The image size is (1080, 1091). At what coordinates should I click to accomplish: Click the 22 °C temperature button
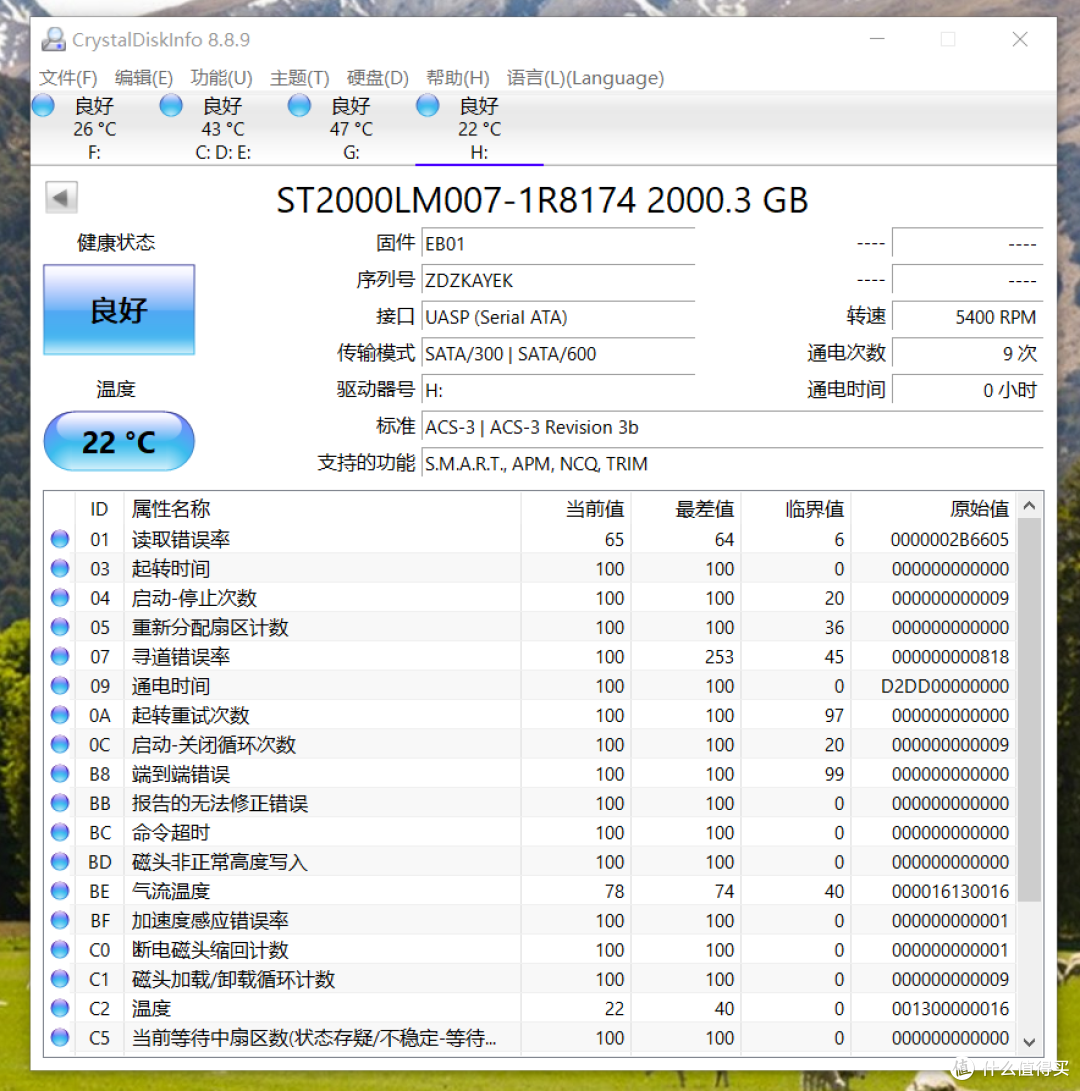pos(119,441)
